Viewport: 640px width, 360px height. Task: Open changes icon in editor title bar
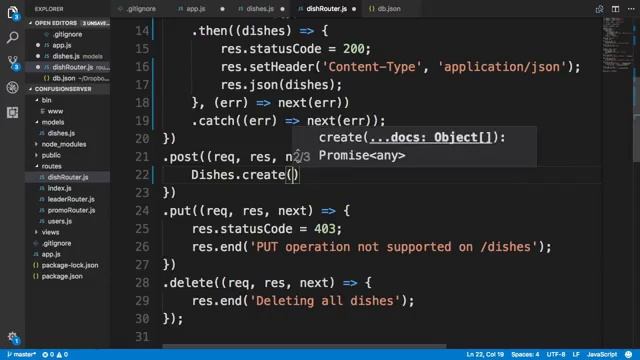point(599,9)
